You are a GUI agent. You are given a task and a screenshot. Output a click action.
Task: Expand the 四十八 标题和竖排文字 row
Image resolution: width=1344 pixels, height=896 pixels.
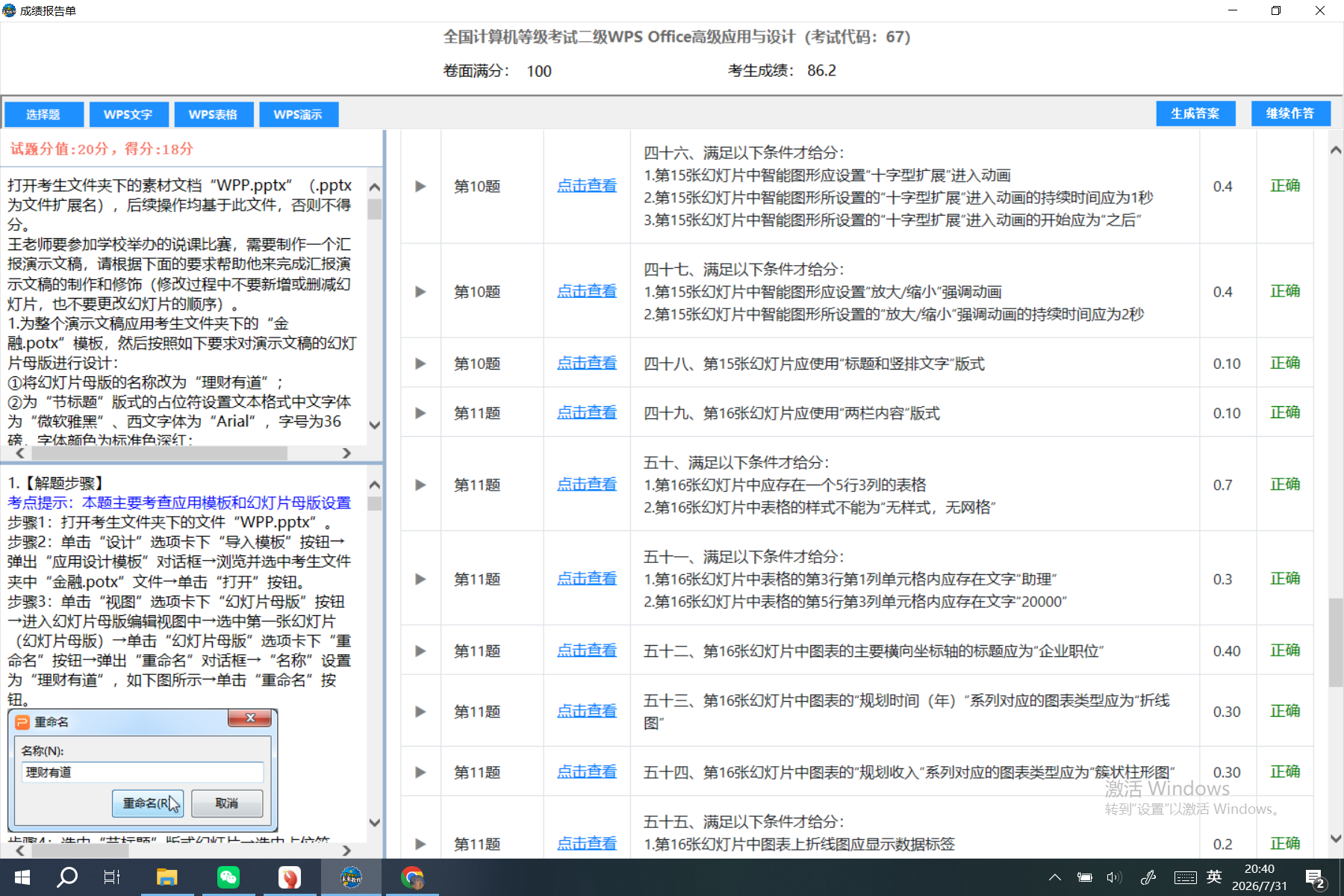coord(420,364)
